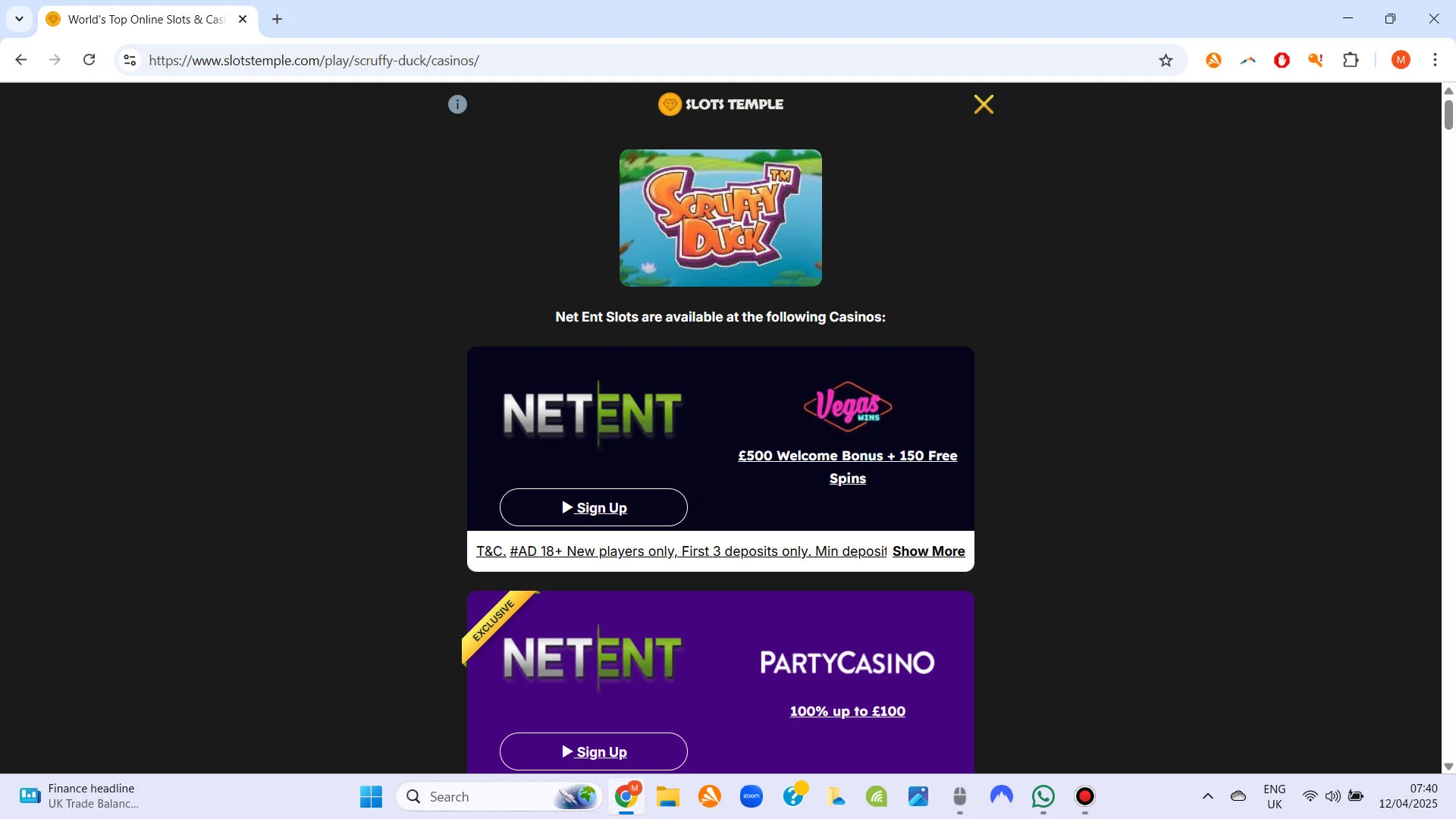Open the NordVPN taskbar icon

pos(1002,796)
